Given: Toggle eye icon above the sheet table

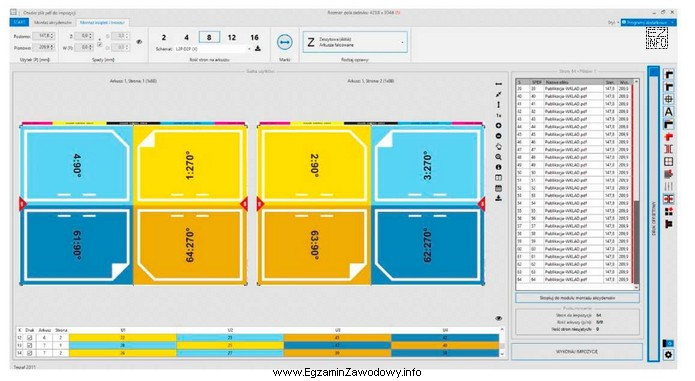Looking at the screenshot, I should point(499,318).
